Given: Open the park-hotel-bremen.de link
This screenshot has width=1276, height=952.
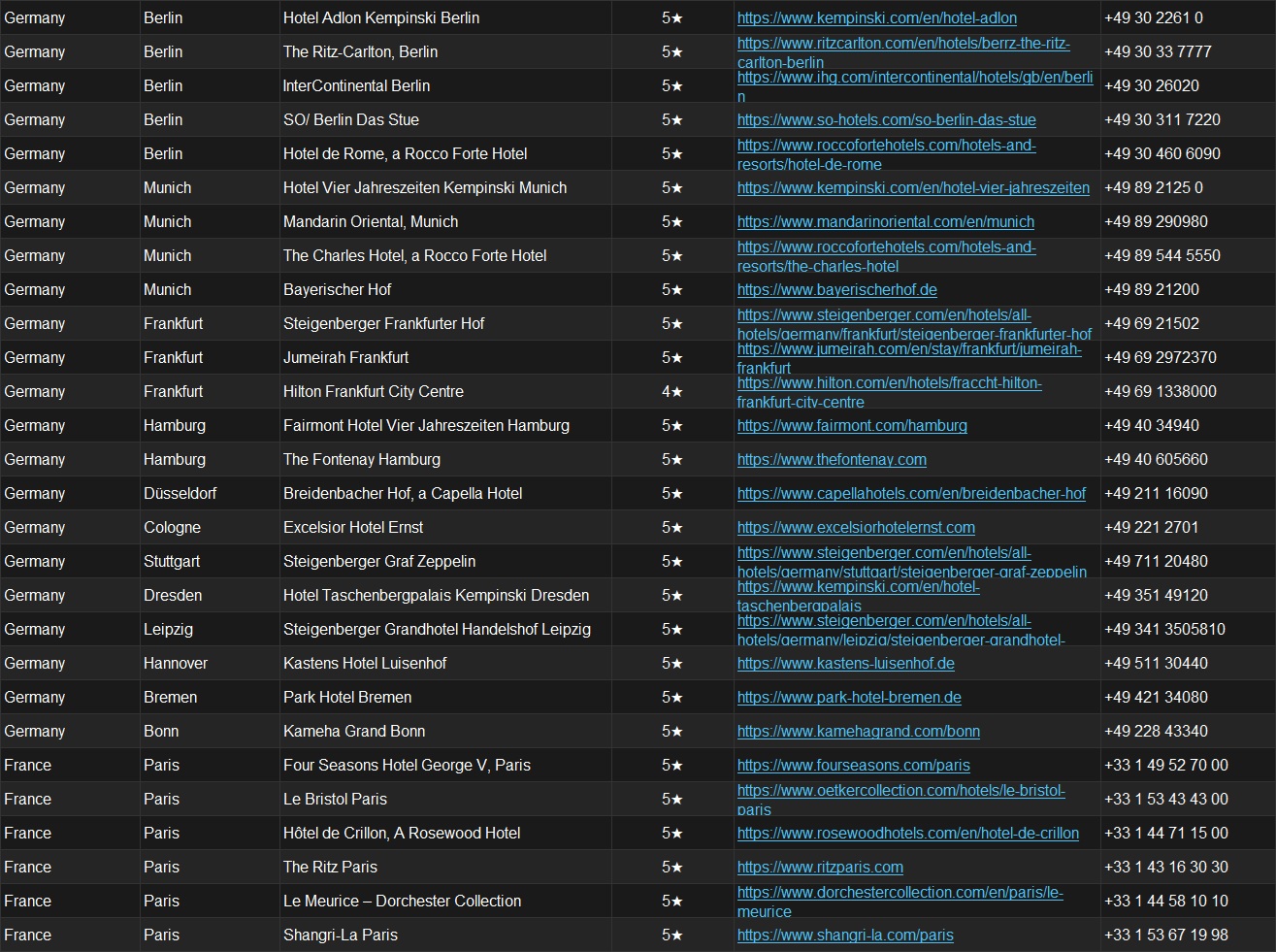Looking at the screenshot, I should coord(849,697).
